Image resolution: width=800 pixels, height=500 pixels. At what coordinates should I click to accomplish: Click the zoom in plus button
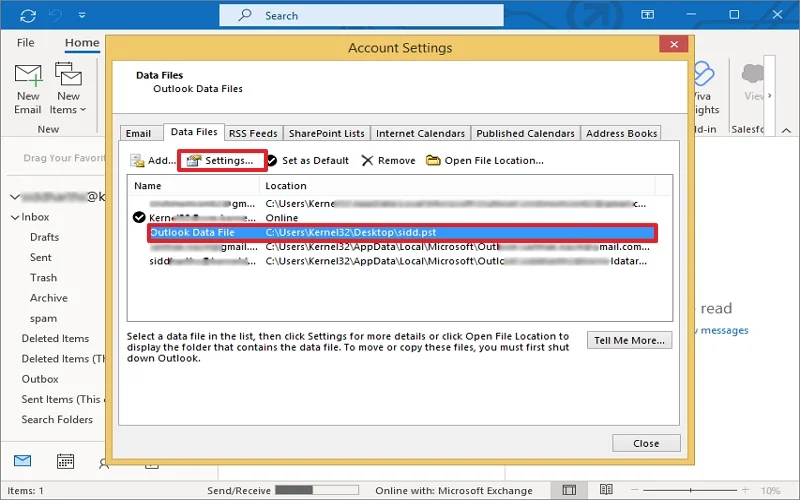pyautogui.click(x=745, y=490)
